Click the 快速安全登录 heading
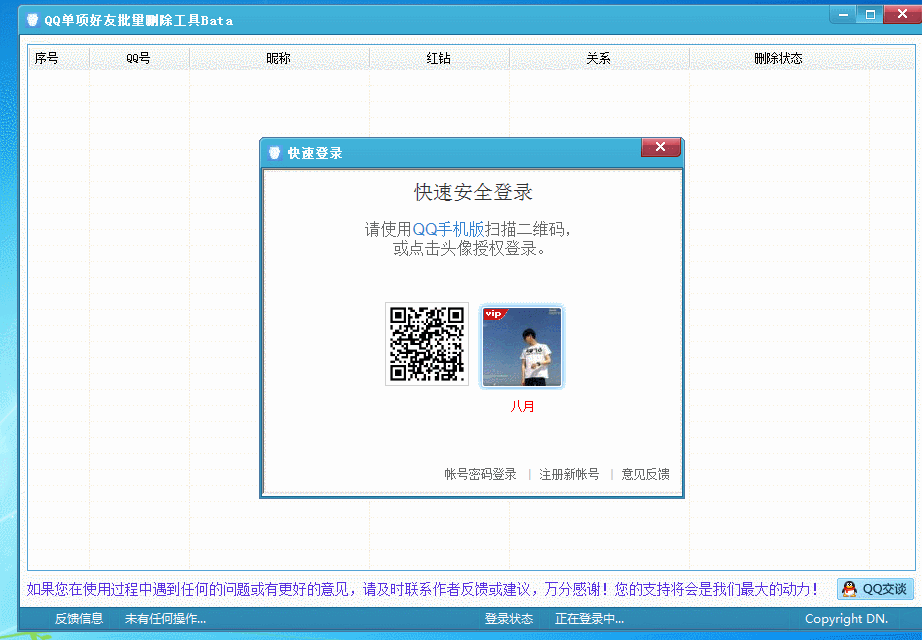Image resolution: width=922 pixels, height=640 pixels. pos(473,192)
